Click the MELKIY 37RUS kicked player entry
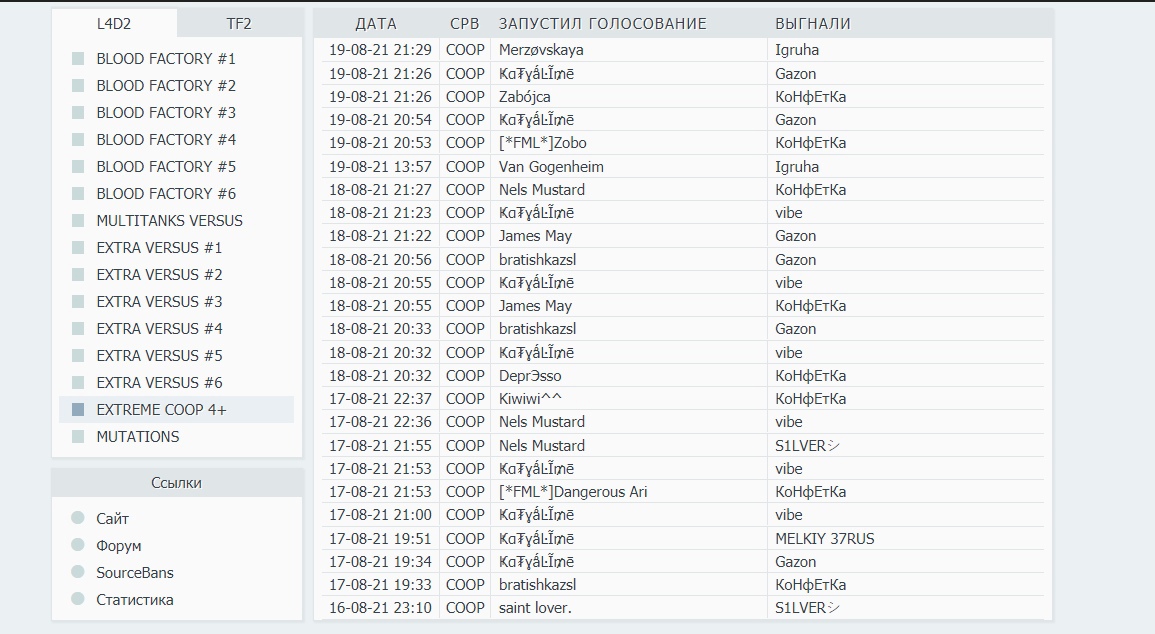 [824, 539]
